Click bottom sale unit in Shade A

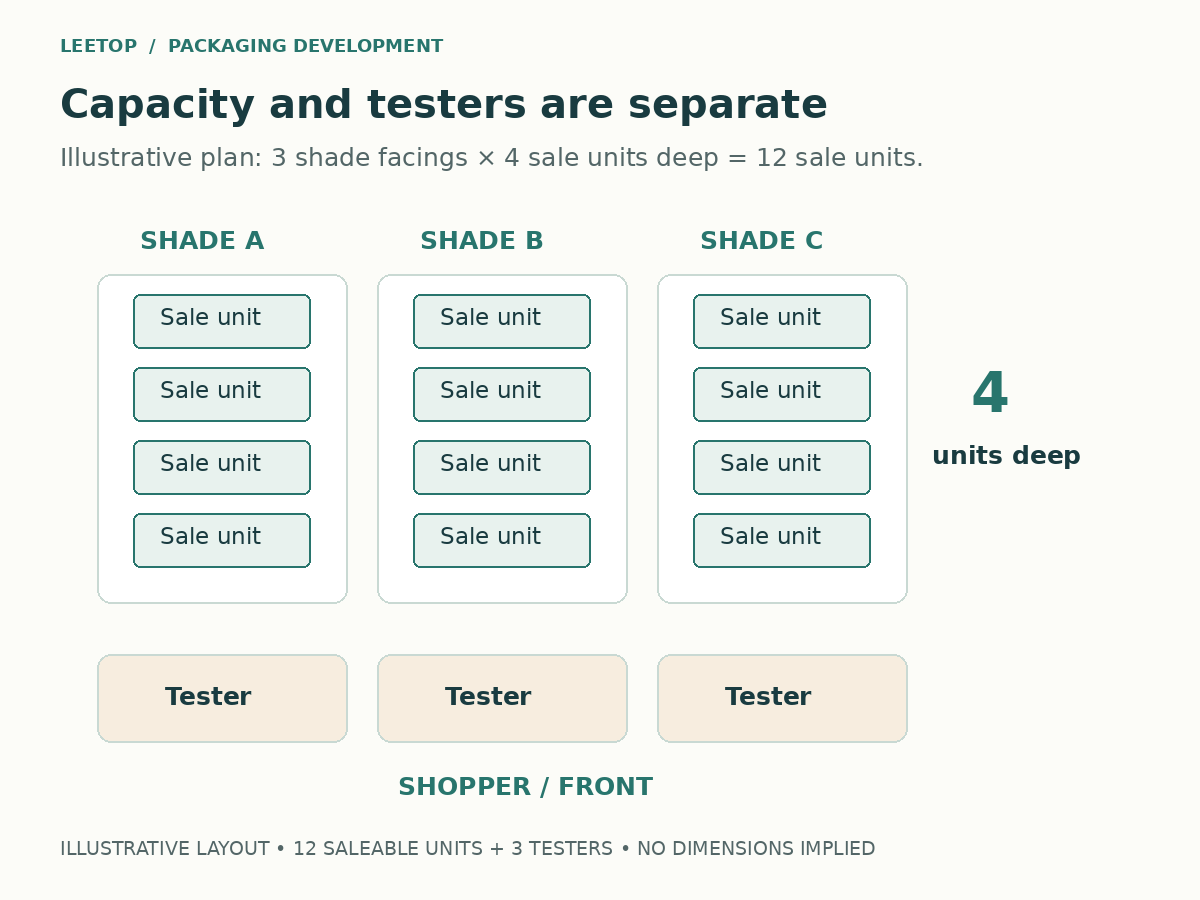222,540
